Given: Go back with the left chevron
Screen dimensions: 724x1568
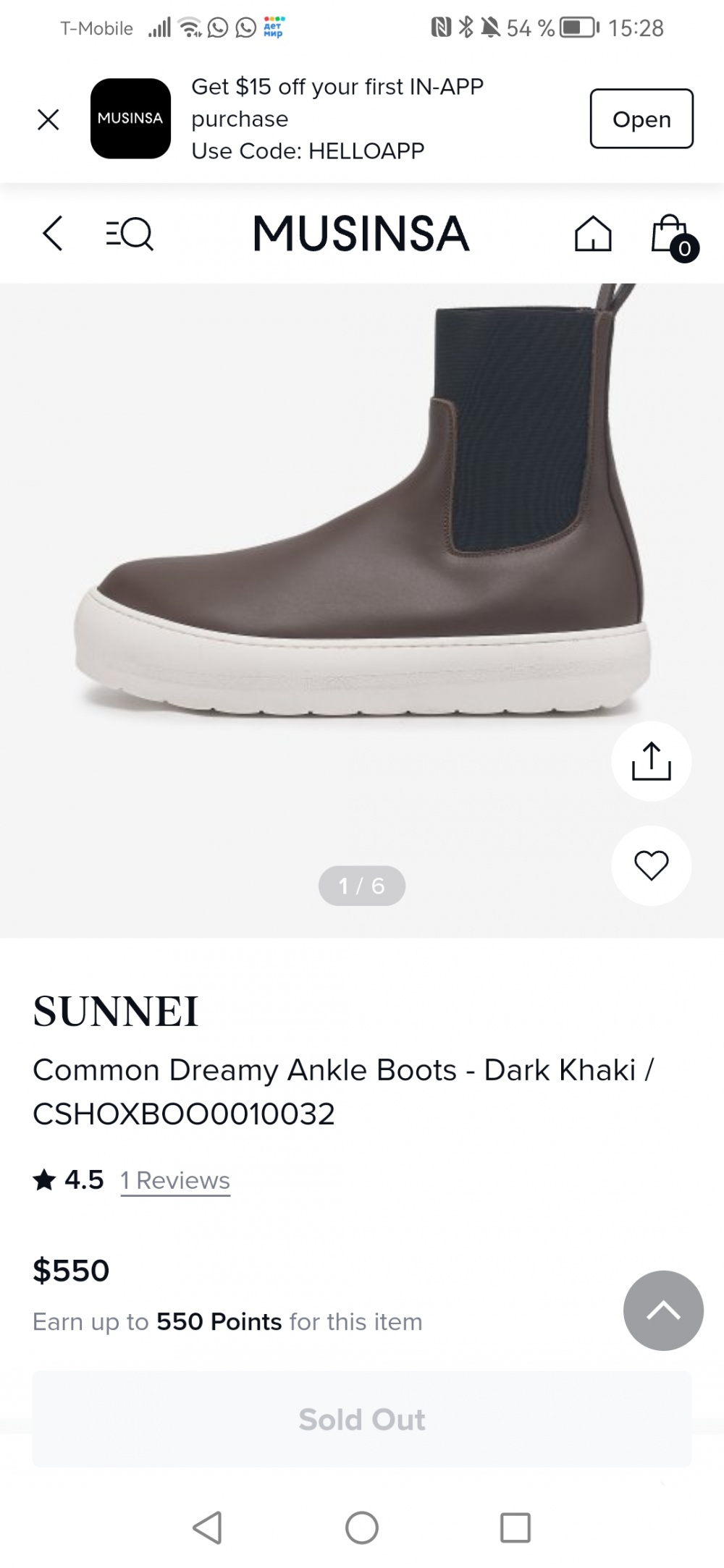Looking at the screenshot, I should point(52,233).
